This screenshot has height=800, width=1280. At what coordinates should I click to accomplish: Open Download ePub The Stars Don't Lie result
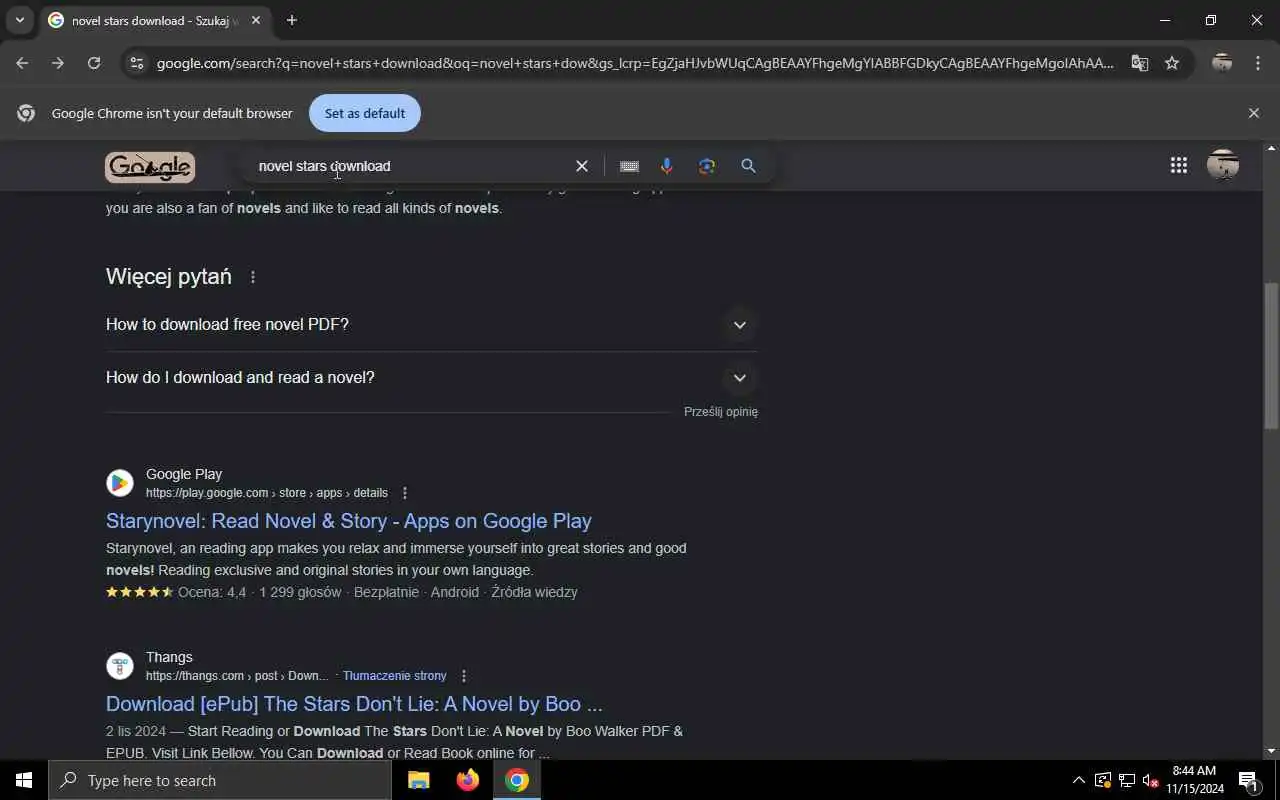[354, 704]
